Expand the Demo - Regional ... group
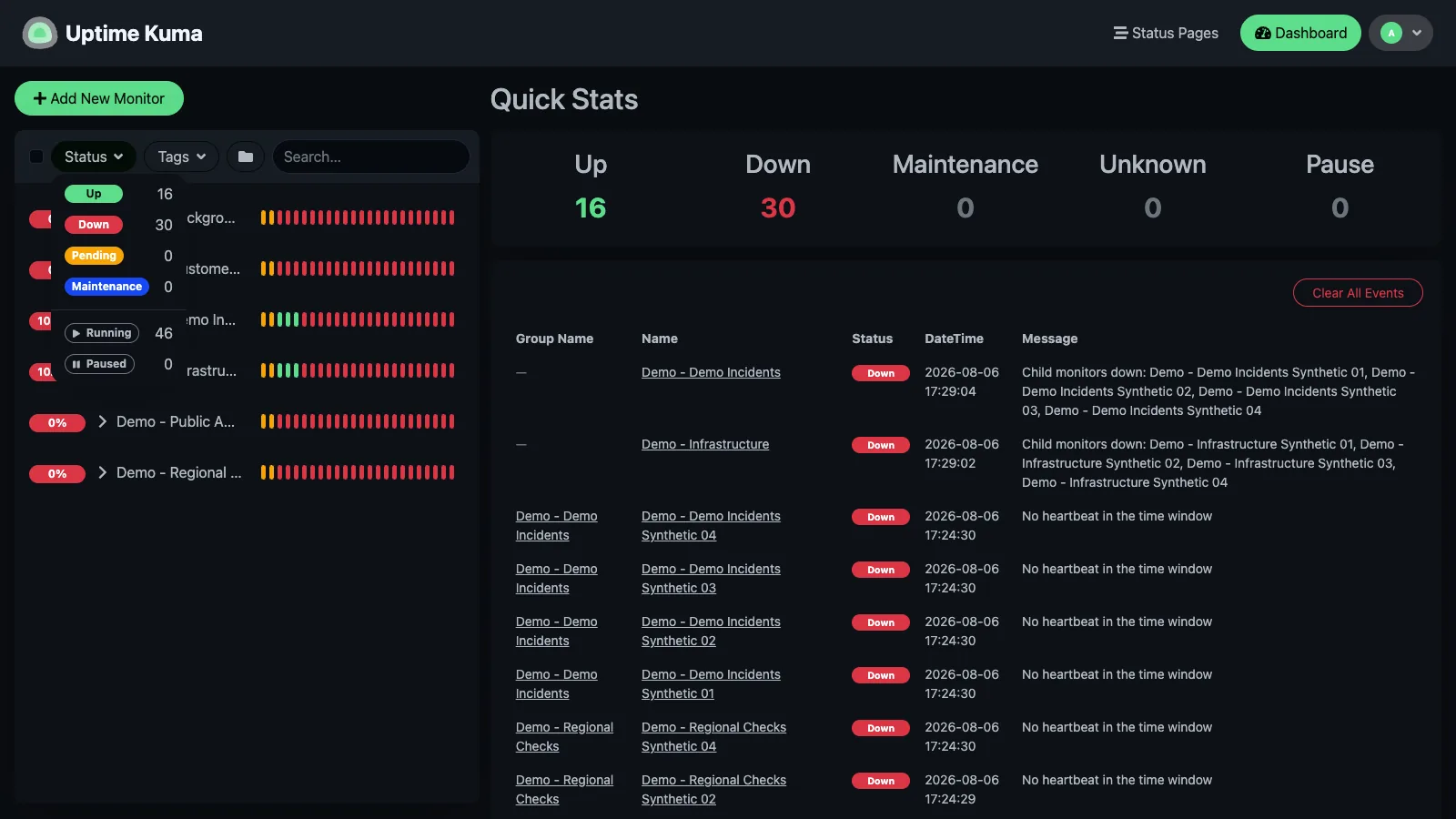Viewport: 1456px width, 819px height. point(103,472)
